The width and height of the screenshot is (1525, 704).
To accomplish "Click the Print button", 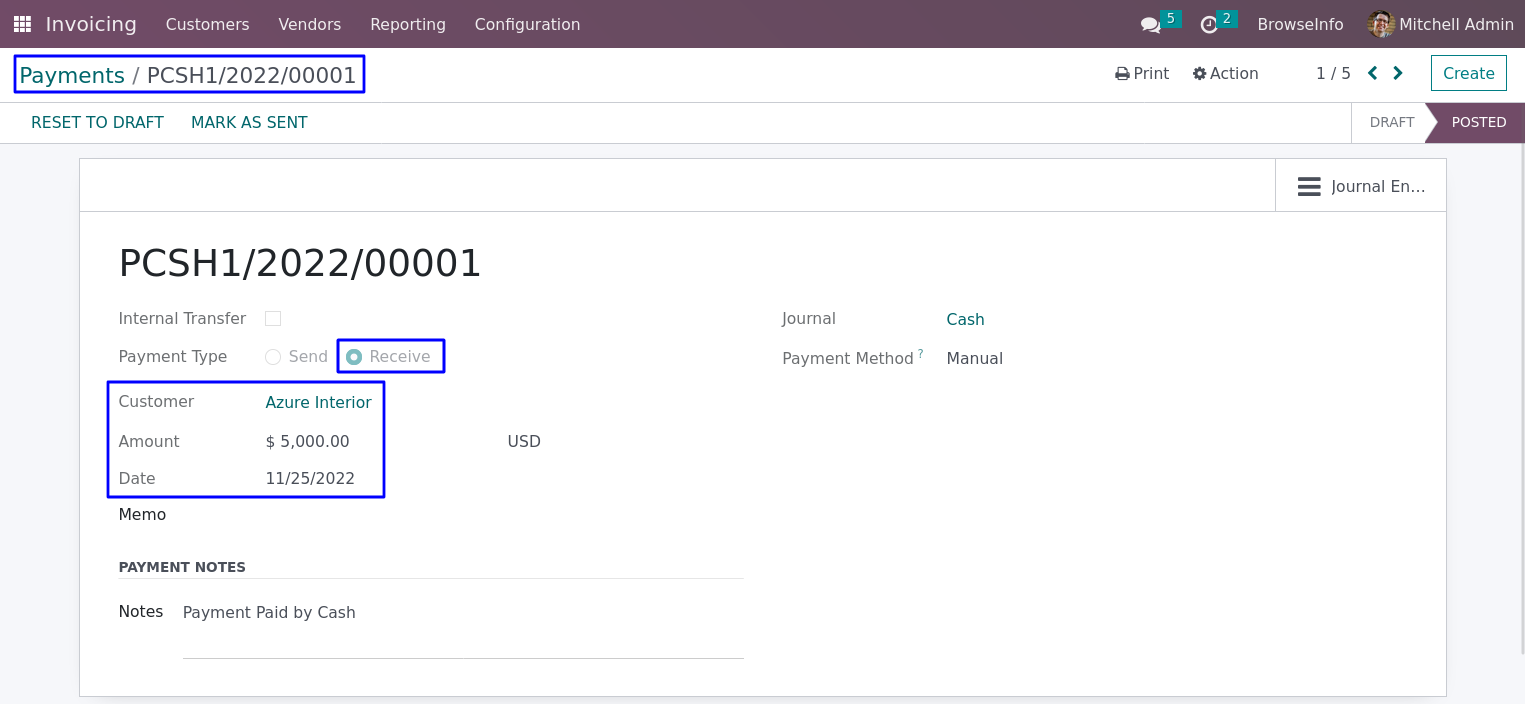I will click(x=1142, y=73).
